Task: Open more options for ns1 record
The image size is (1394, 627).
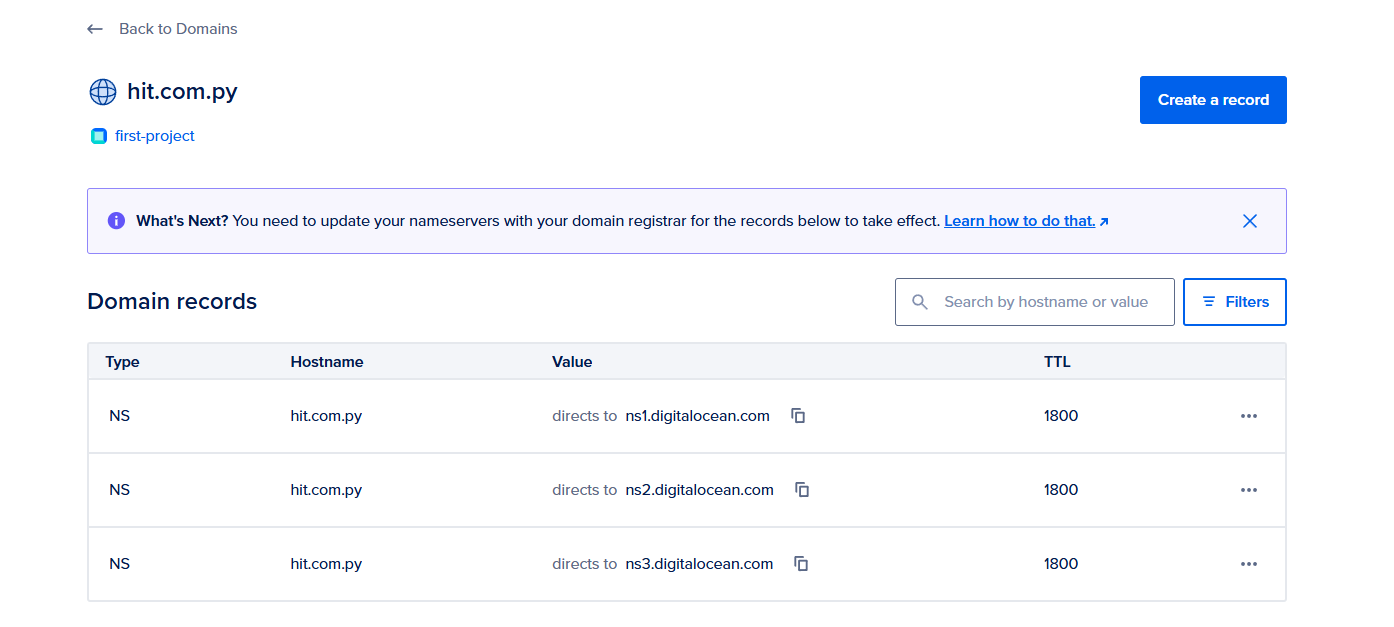Action: 1248,416
